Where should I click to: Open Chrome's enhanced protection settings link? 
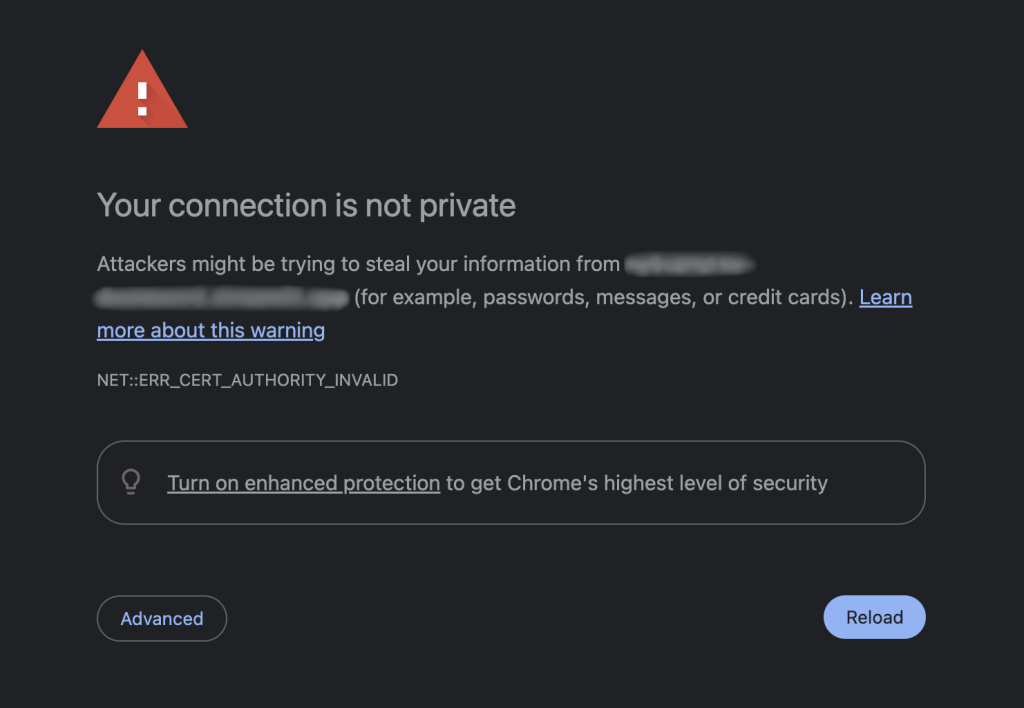[303, 482]
